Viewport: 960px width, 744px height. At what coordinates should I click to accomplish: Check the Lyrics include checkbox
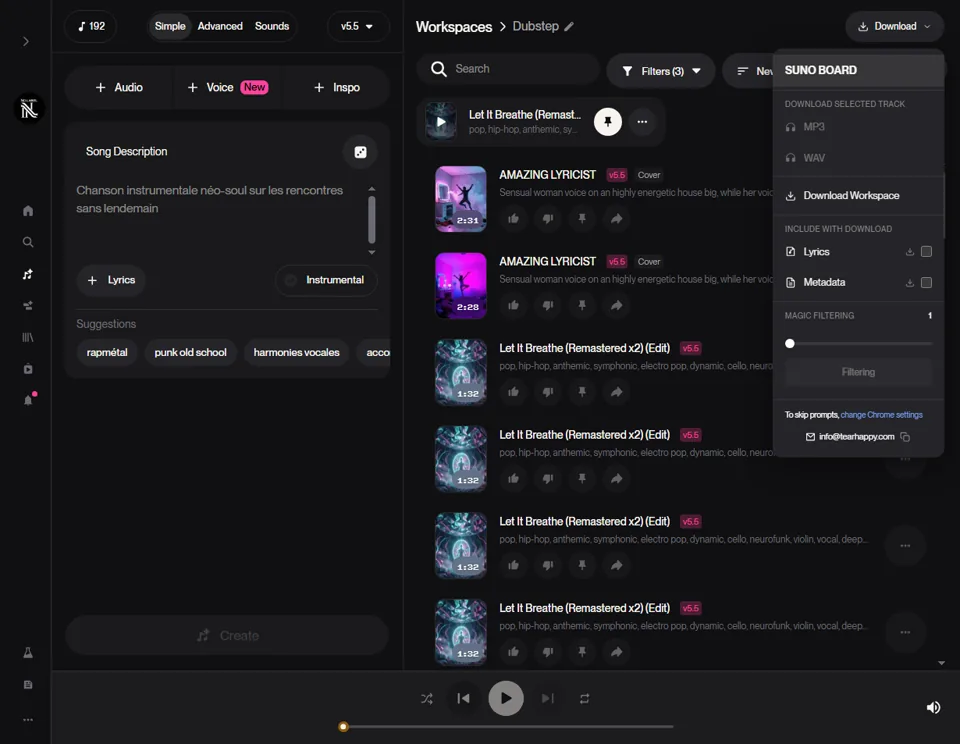coord(926,252)
